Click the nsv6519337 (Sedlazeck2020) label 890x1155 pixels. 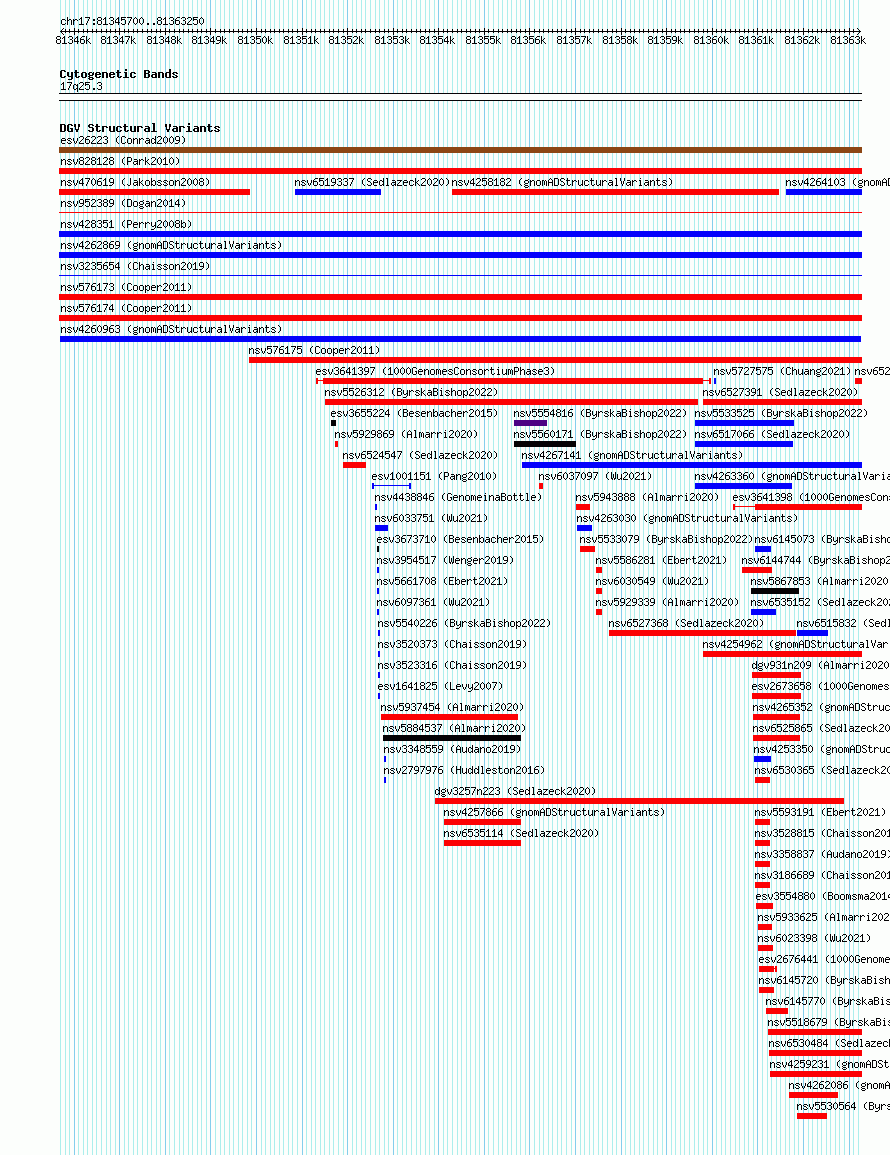372,182
